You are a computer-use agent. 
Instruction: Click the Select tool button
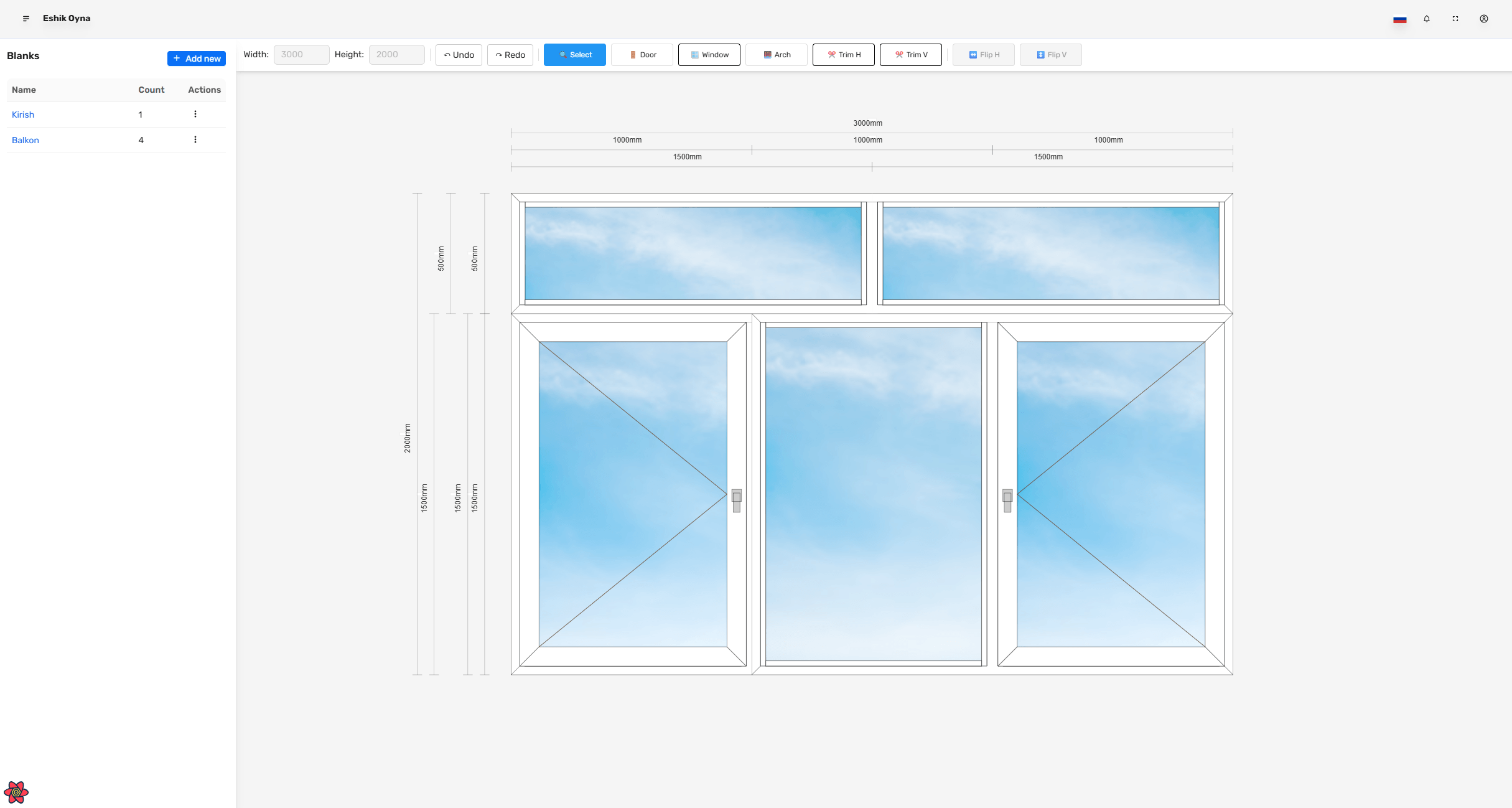(574, 55)
